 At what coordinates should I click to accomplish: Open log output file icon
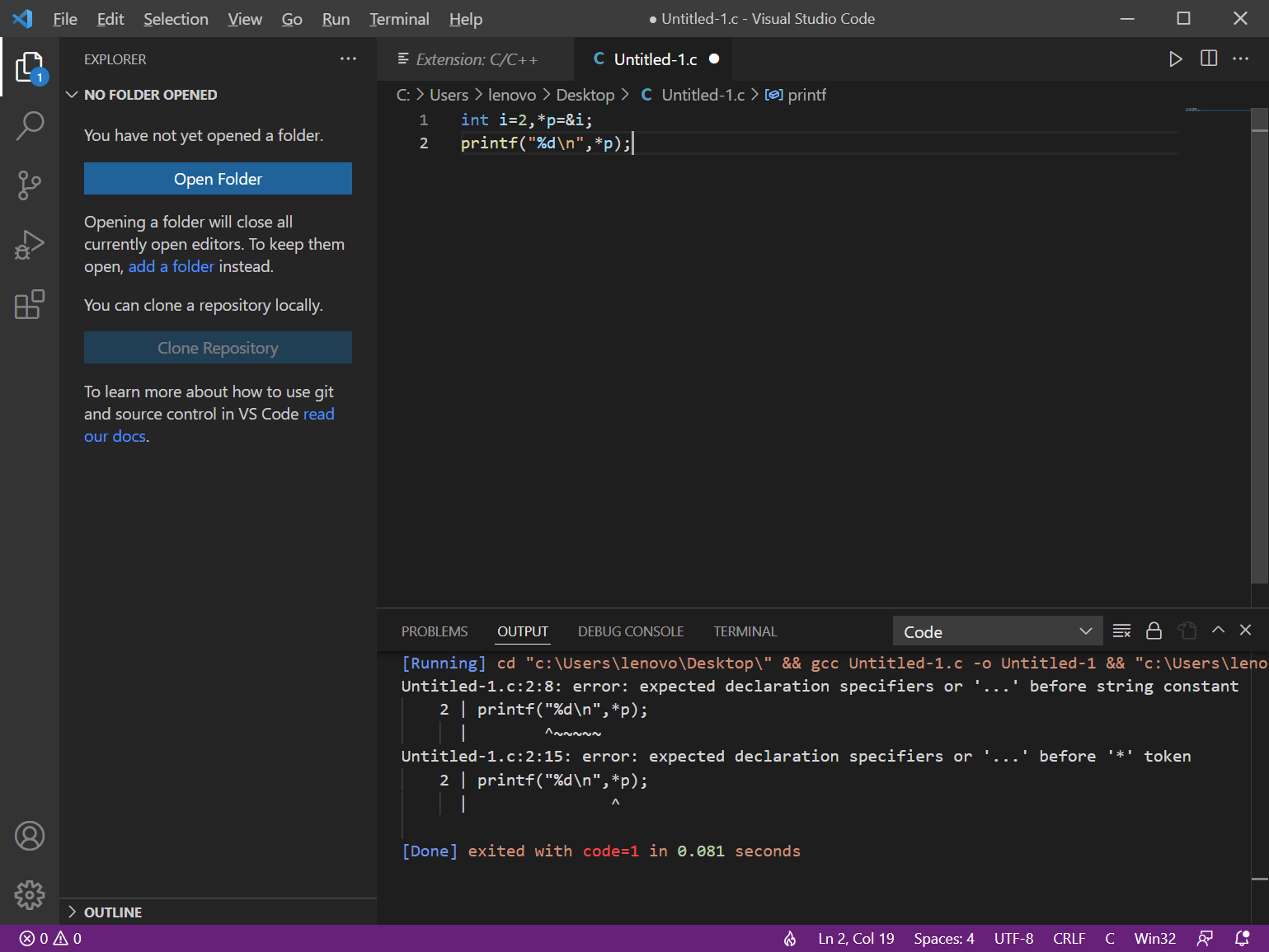[1187, 631]
